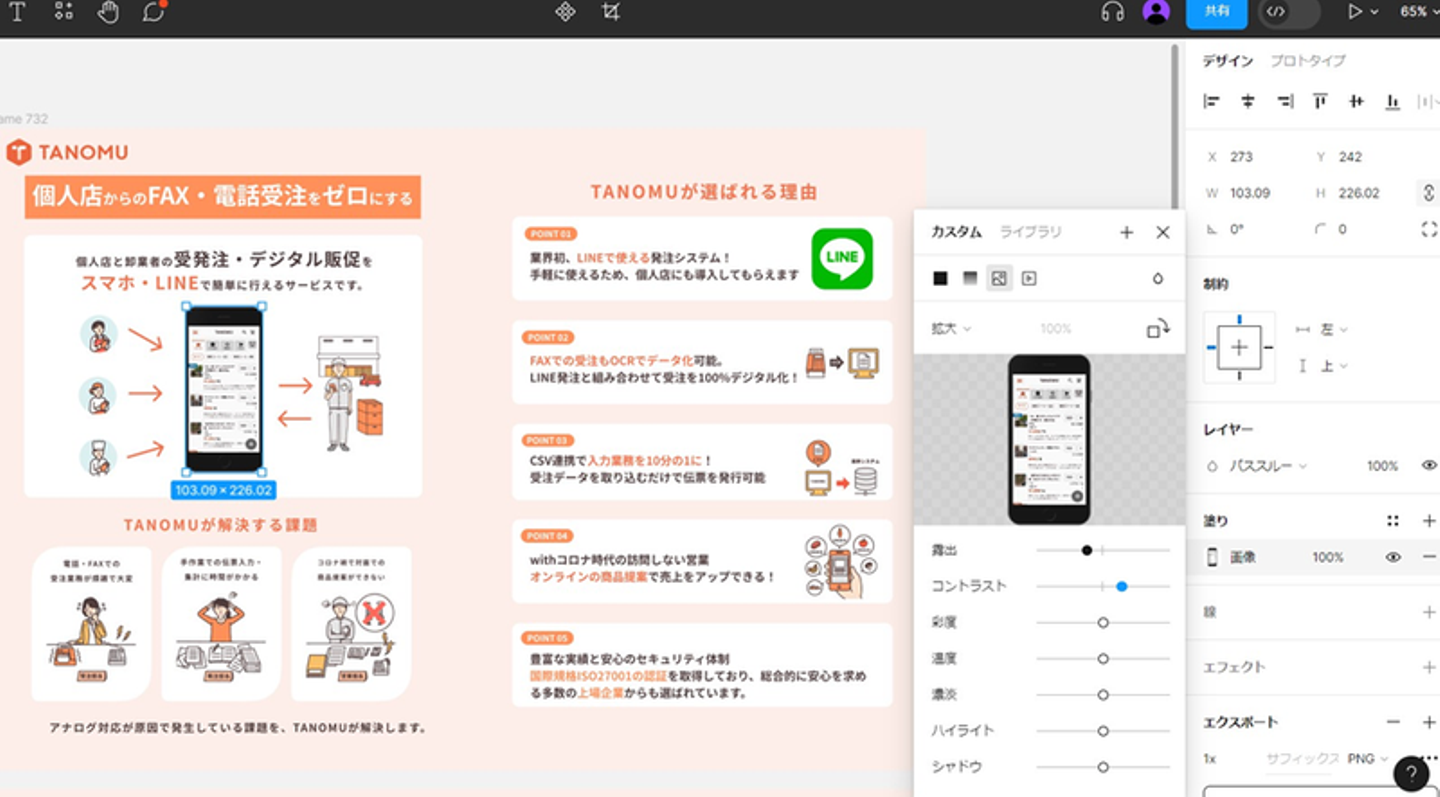Add a new style with plus icon in popup
The image size is (1440, 797).
(x=1126, y=232)
